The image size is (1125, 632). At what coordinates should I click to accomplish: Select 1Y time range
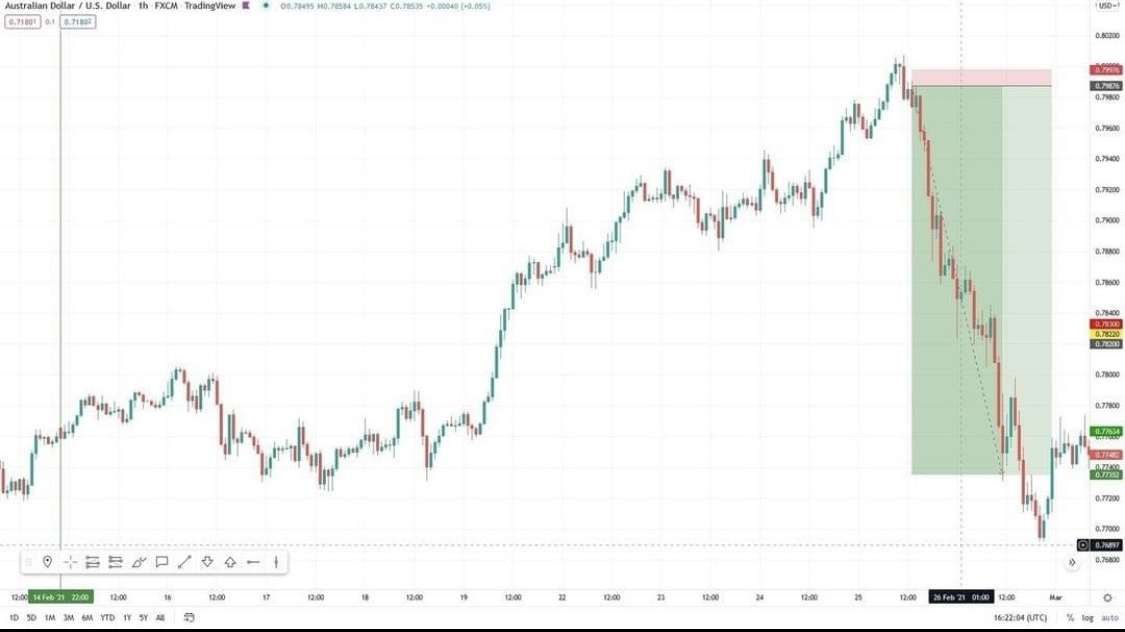click(127, 618)
